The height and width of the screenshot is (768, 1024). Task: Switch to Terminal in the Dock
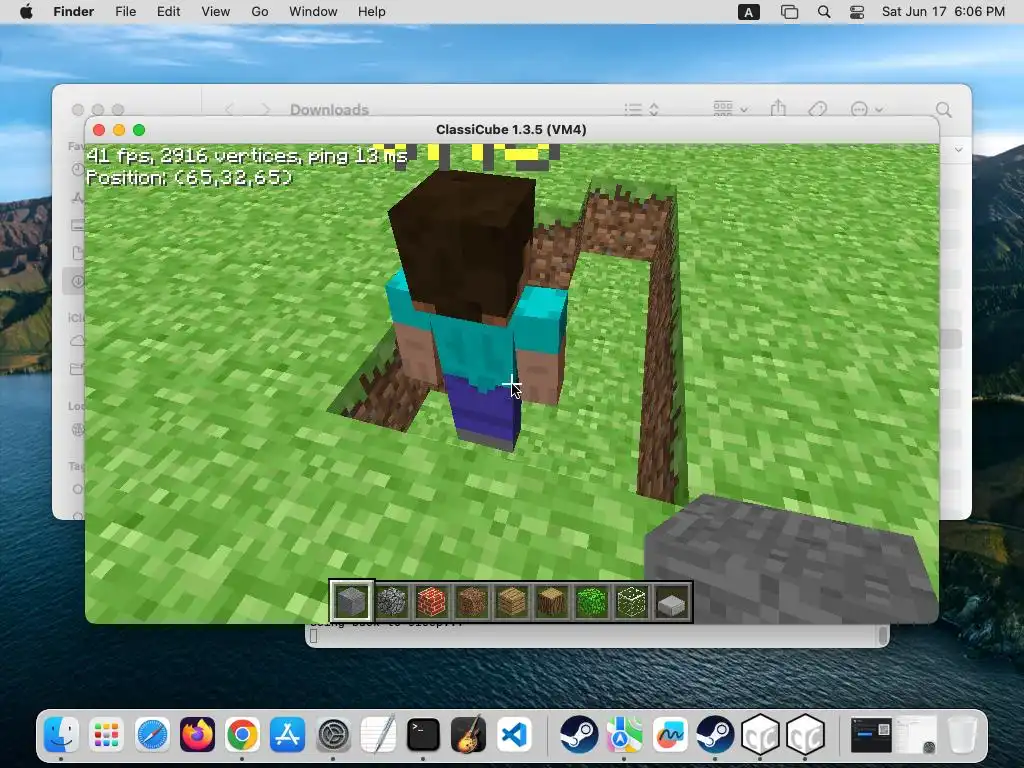(x=423, y=735)
